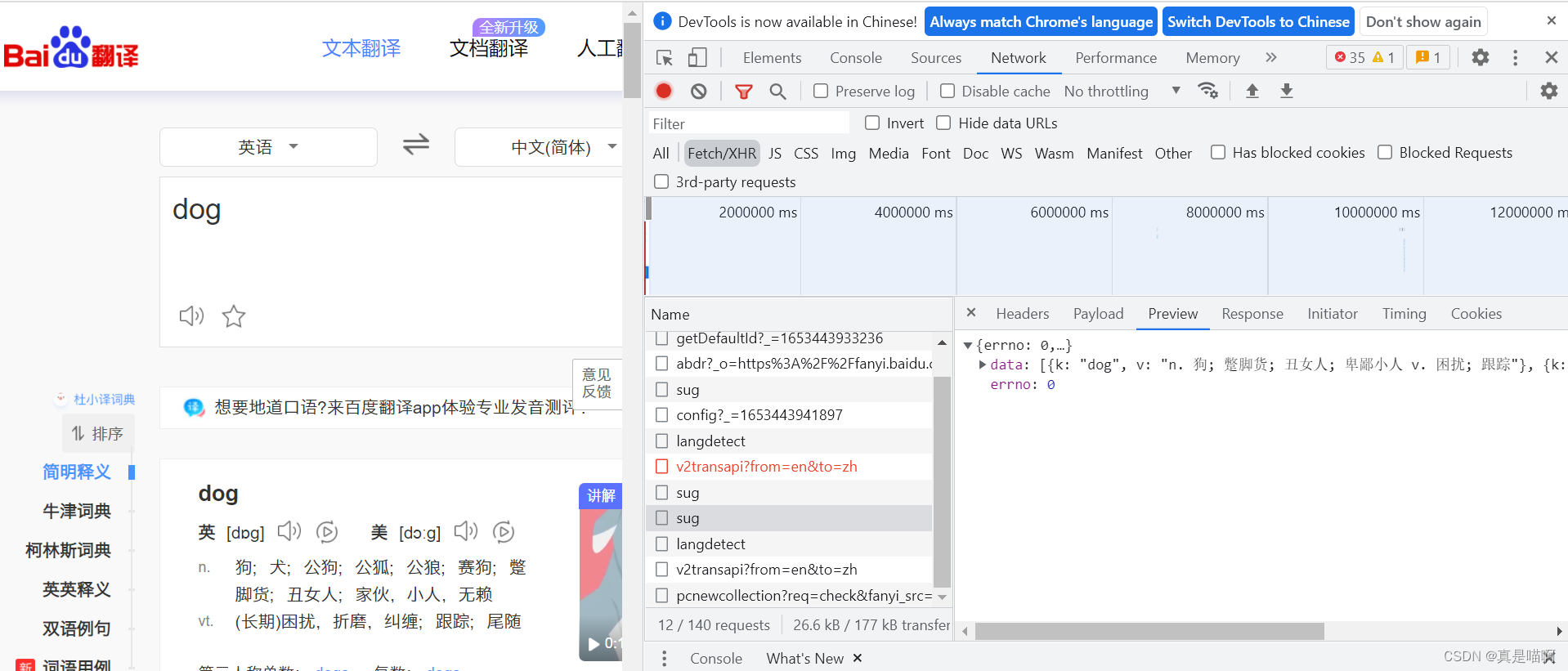Viewport: 1568px width, 671px height.
Task: Click the page vertical scrollbar thumb
Action: [632, 59]
